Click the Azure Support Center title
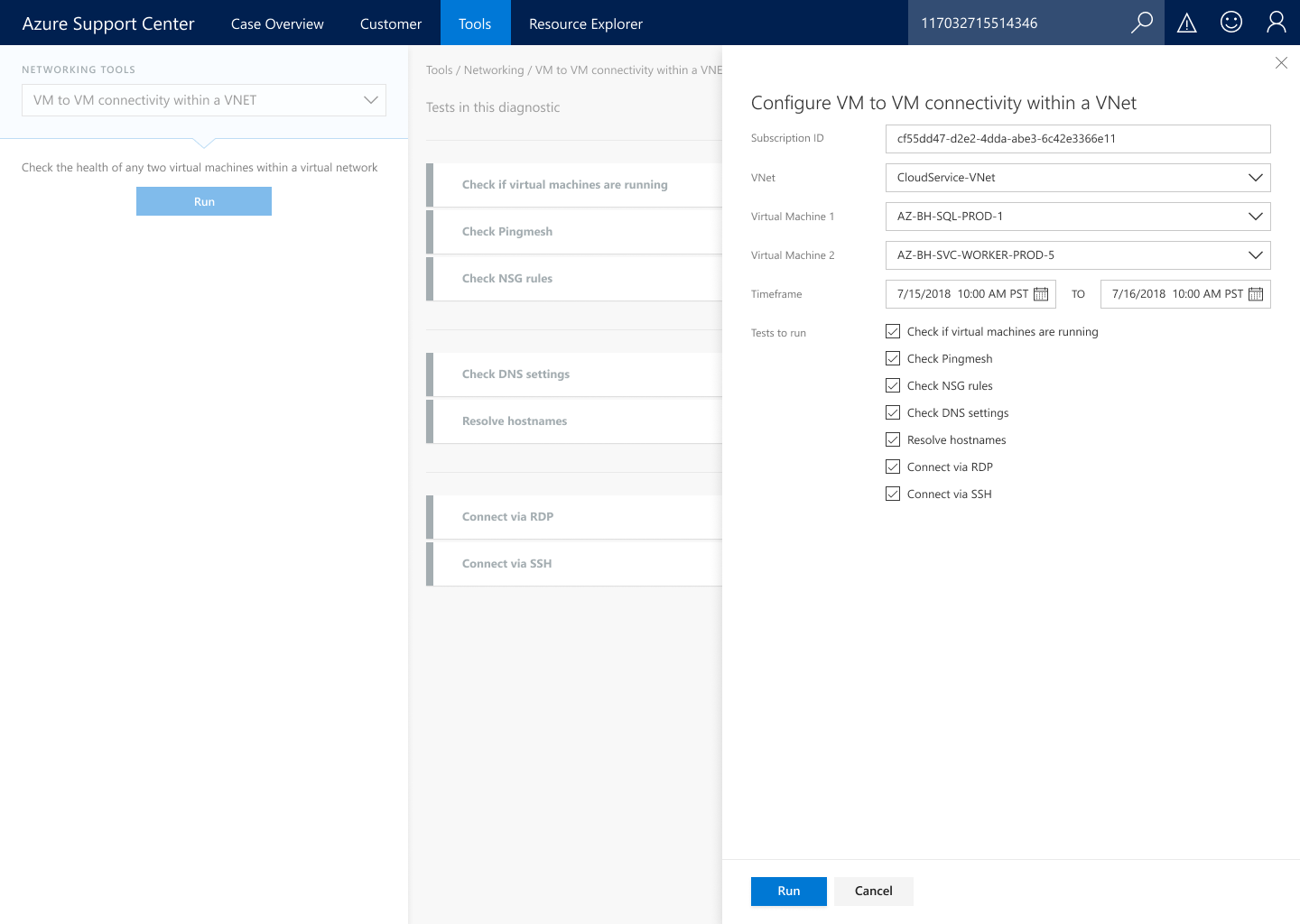 108,23
